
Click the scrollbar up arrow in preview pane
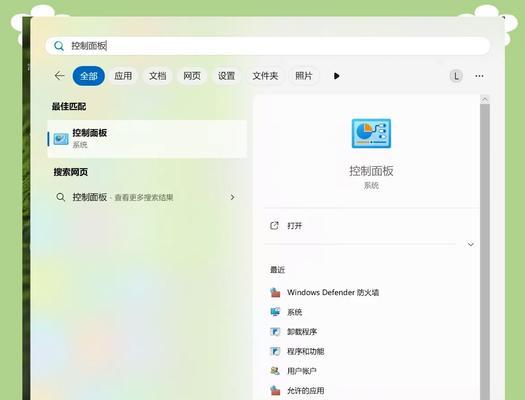[x=484, y=99]
